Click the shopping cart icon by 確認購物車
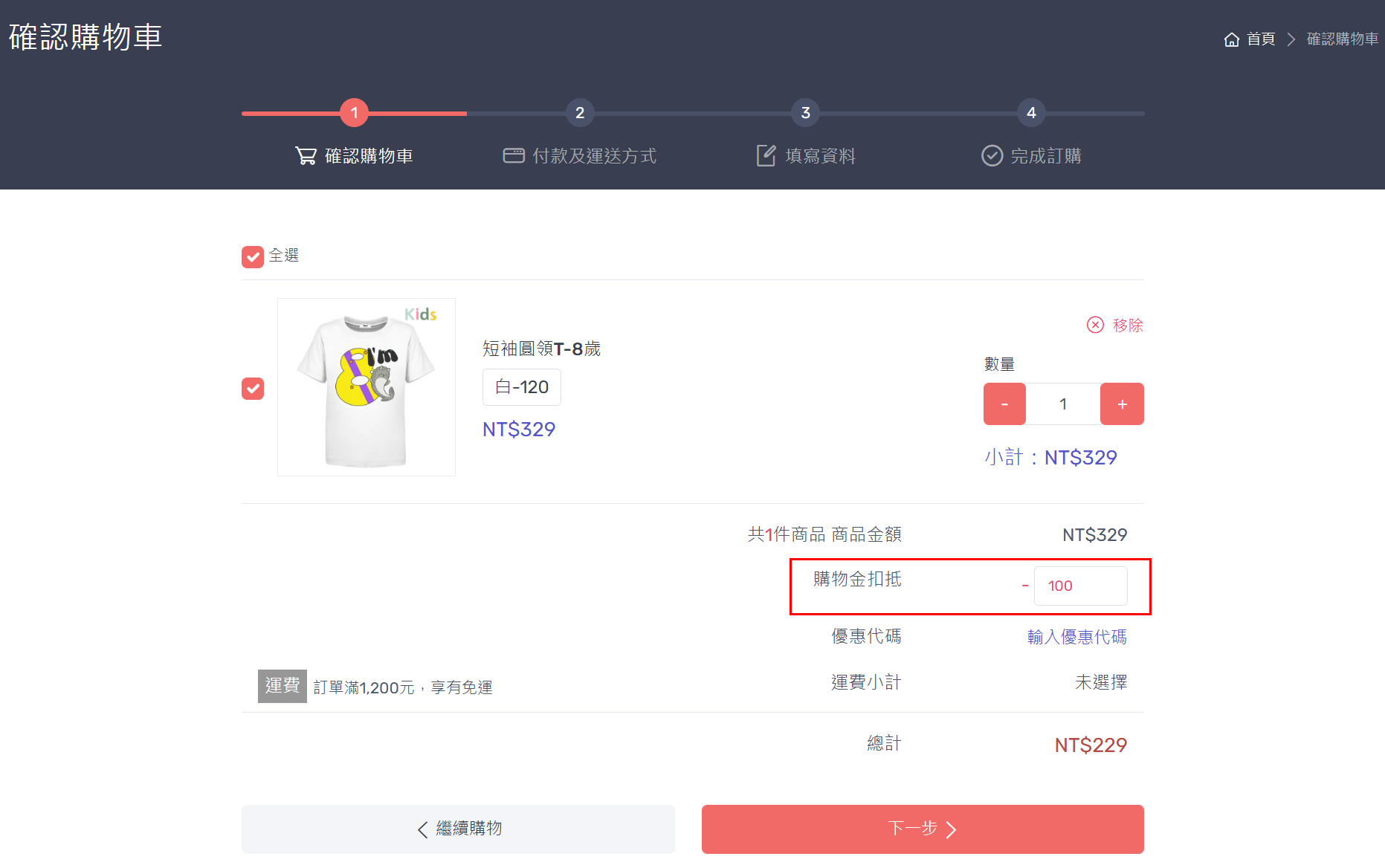 (x=306, y=155)
